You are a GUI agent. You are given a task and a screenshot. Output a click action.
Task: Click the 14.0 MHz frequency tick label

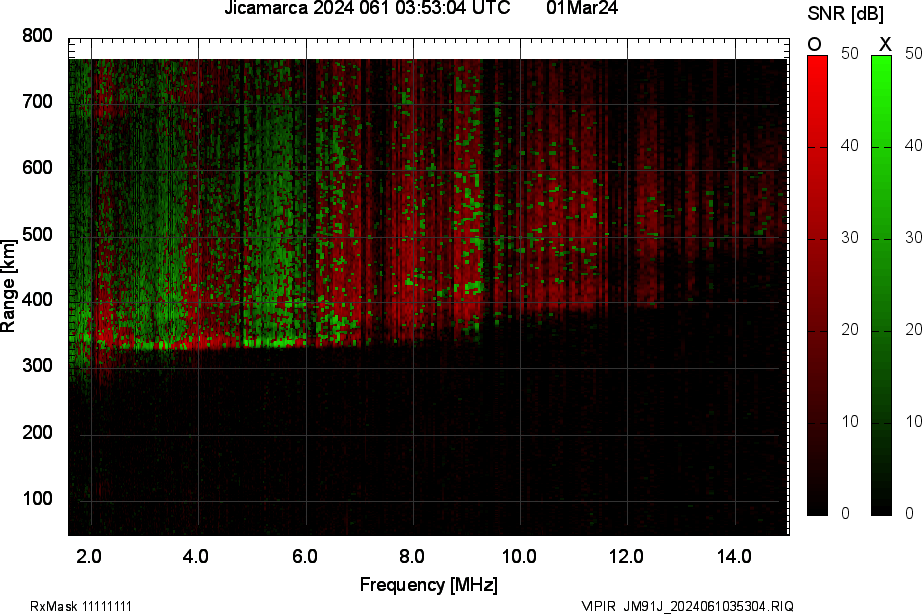point(734,556)
